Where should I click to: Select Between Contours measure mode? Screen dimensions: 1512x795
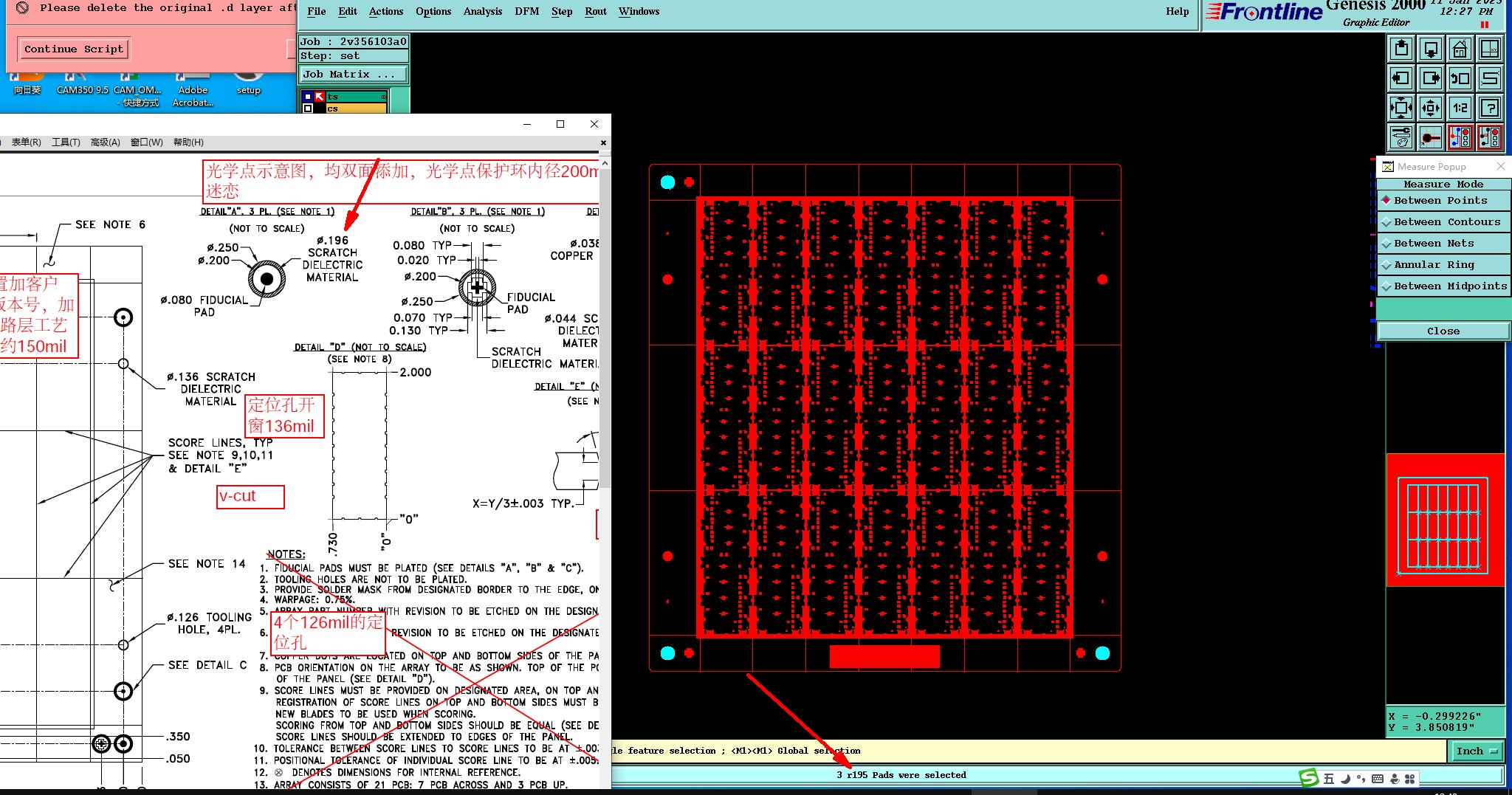tap(1443, 222)
